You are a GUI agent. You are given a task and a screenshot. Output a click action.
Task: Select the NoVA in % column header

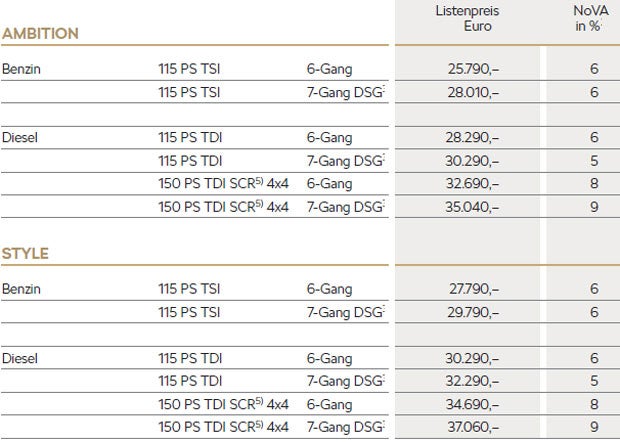(590, 18)
